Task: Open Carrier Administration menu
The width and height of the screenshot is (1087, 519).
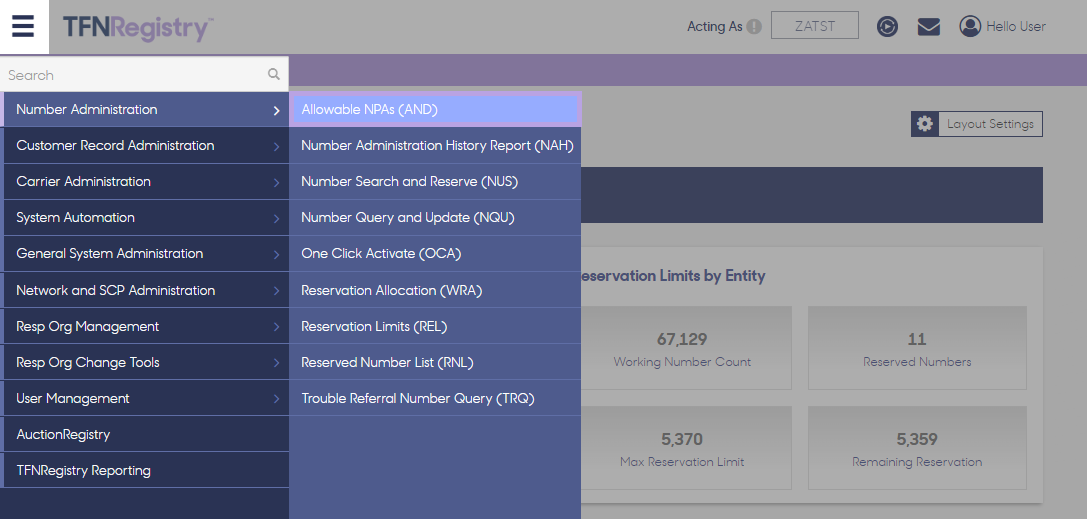Action: (144, 182)
